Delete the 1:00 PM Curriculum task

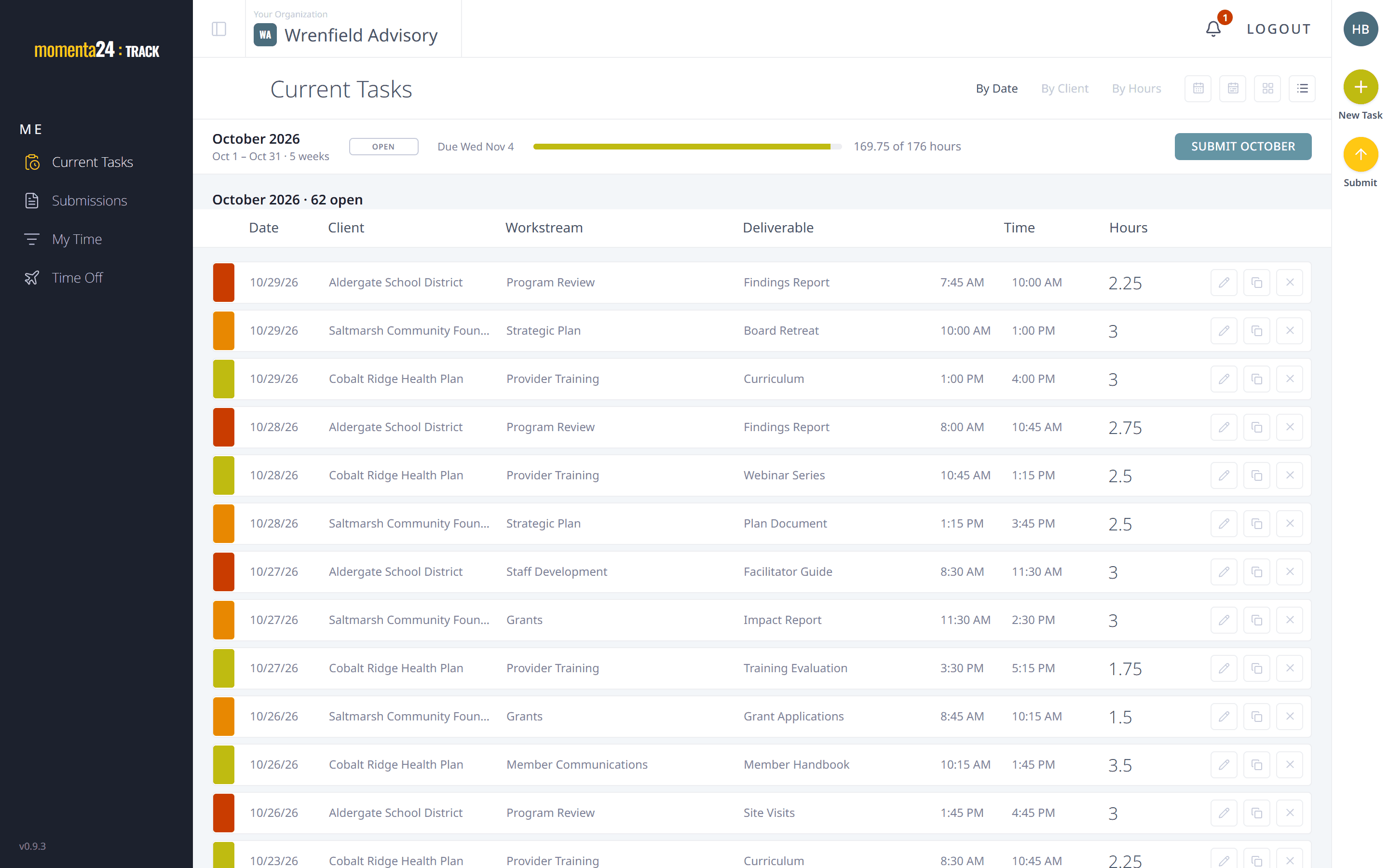pos(1289,379)
